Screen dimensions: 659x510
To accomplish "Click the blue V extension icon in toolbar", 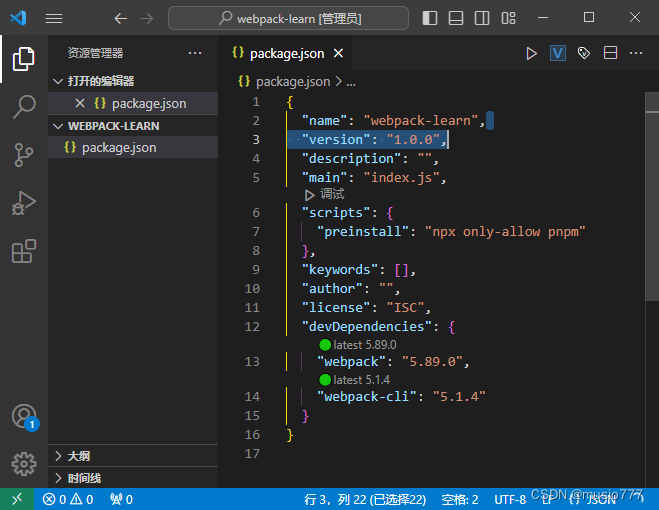I will coord(558,53).
